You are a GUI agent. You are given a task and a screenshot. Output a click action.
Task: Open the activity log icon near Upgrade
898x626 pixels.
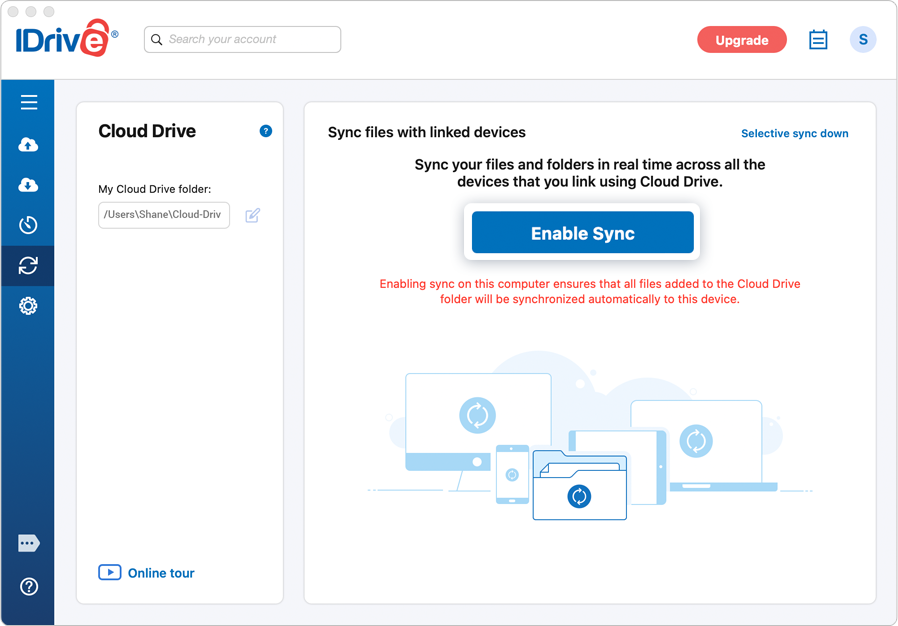(x=818, y=39)
